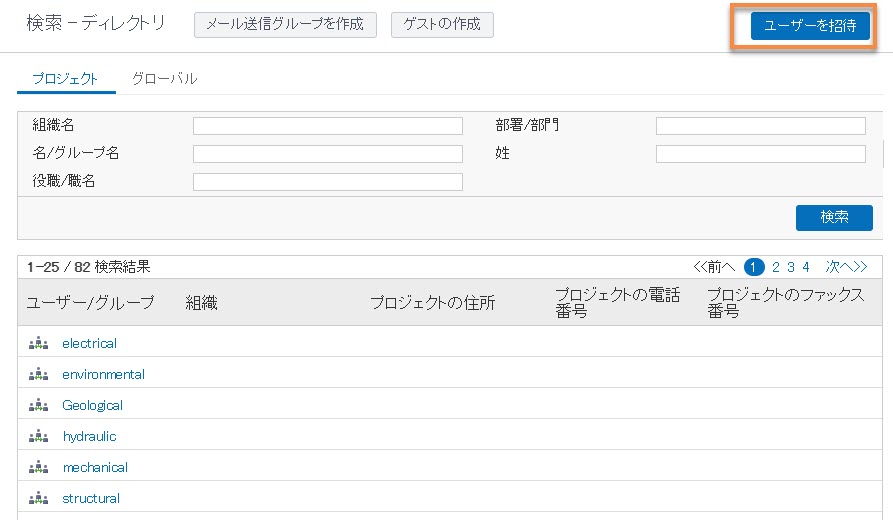Viewport: 893px width, 520px height.
Task: Click 次へ>> to view next page
Action: click(x=845, y=267)
